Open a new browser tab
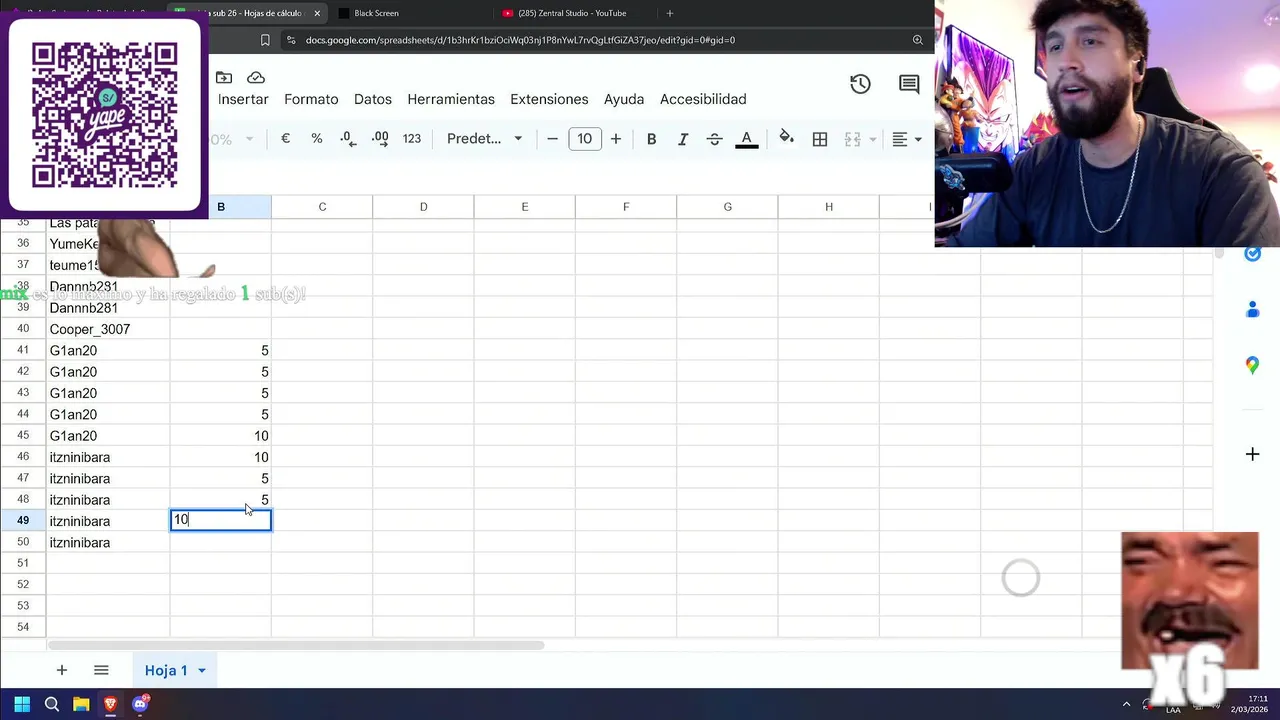 click(x=669, y=13)
